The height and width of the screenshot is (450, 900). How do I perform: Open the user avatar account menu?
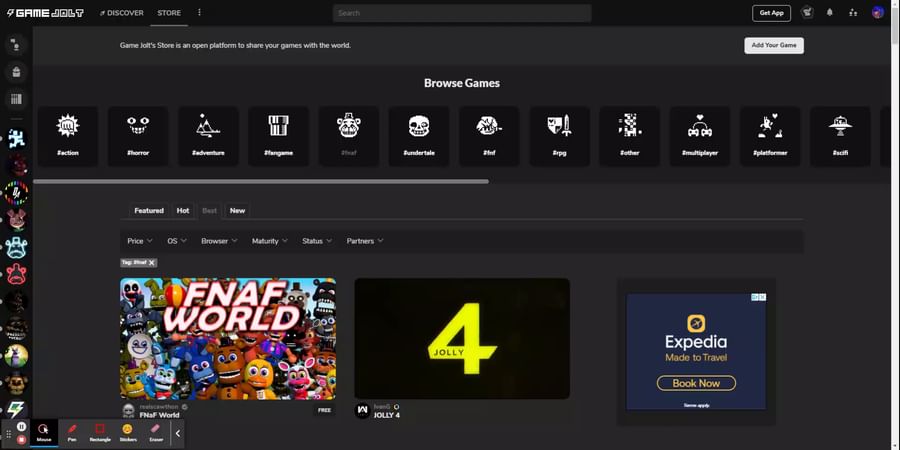coord(878,13)
